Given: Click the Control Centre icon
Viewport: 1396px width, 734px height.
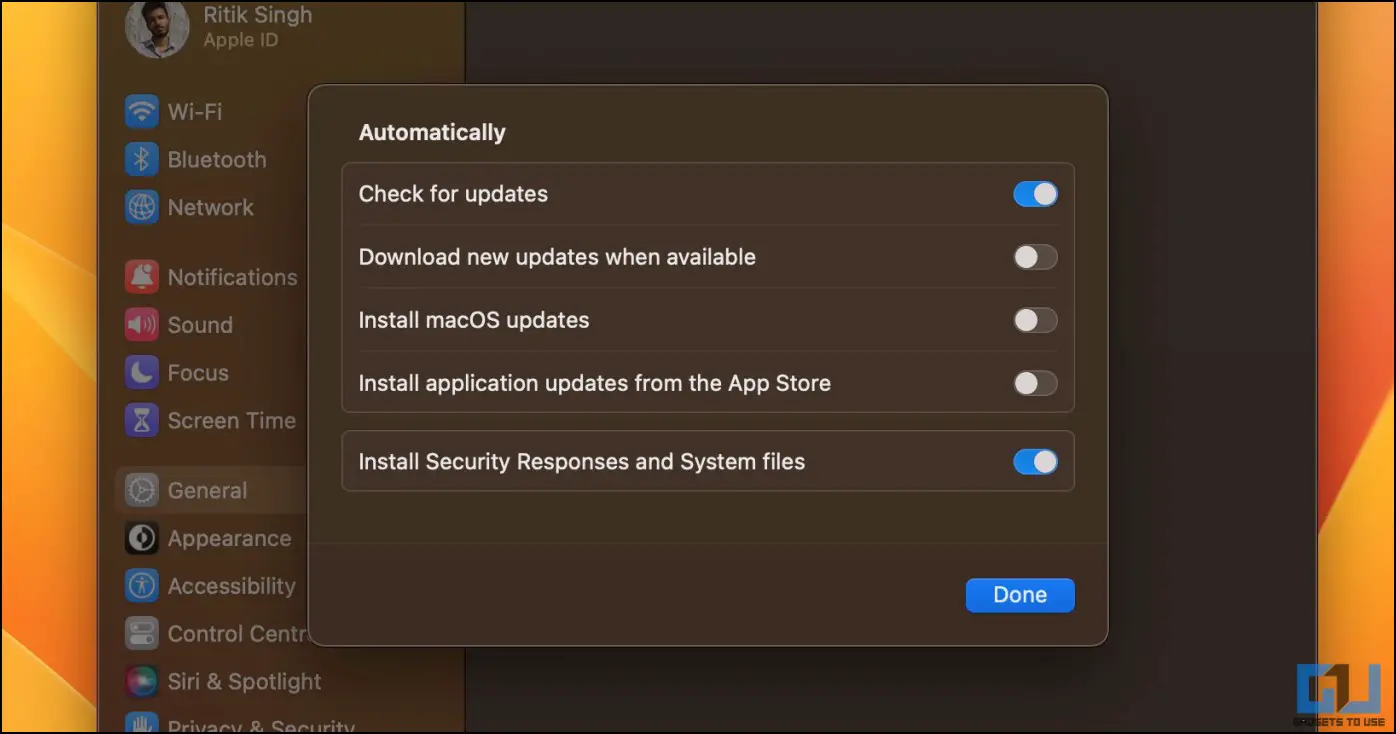Looking at the screenshot, I should tap(142, 634).
